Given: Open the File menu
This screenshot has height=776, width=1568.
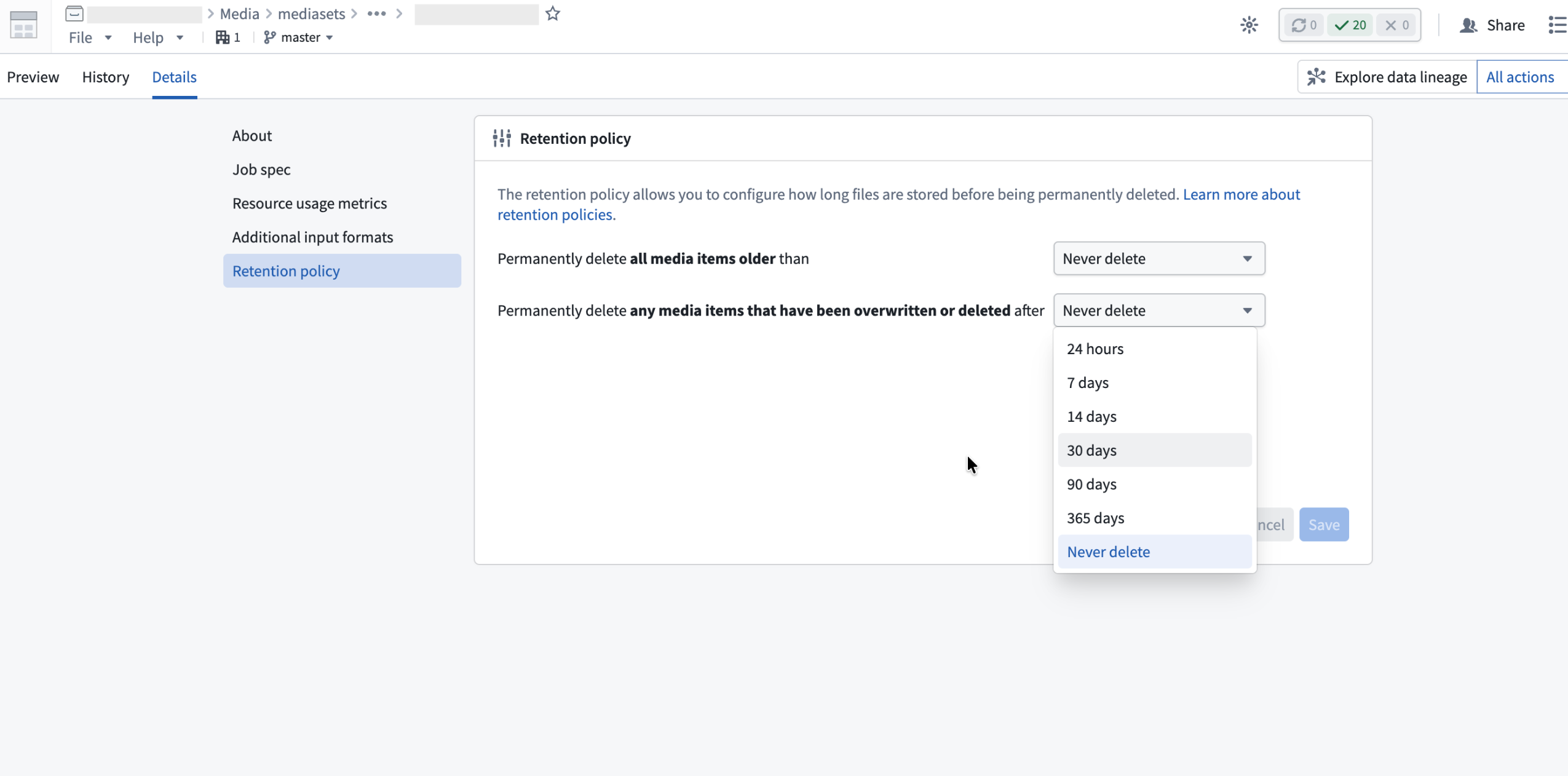Looking at the screenshot, I should (x=88, y=38).
